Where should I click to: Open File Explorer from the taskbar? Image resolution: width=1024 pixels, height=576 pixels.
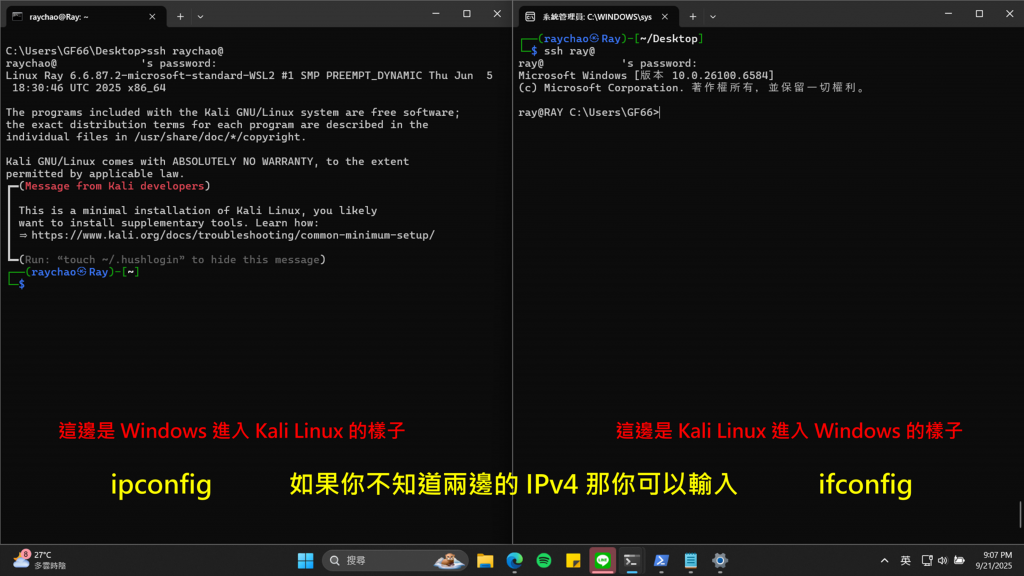[x=485, y=560]
